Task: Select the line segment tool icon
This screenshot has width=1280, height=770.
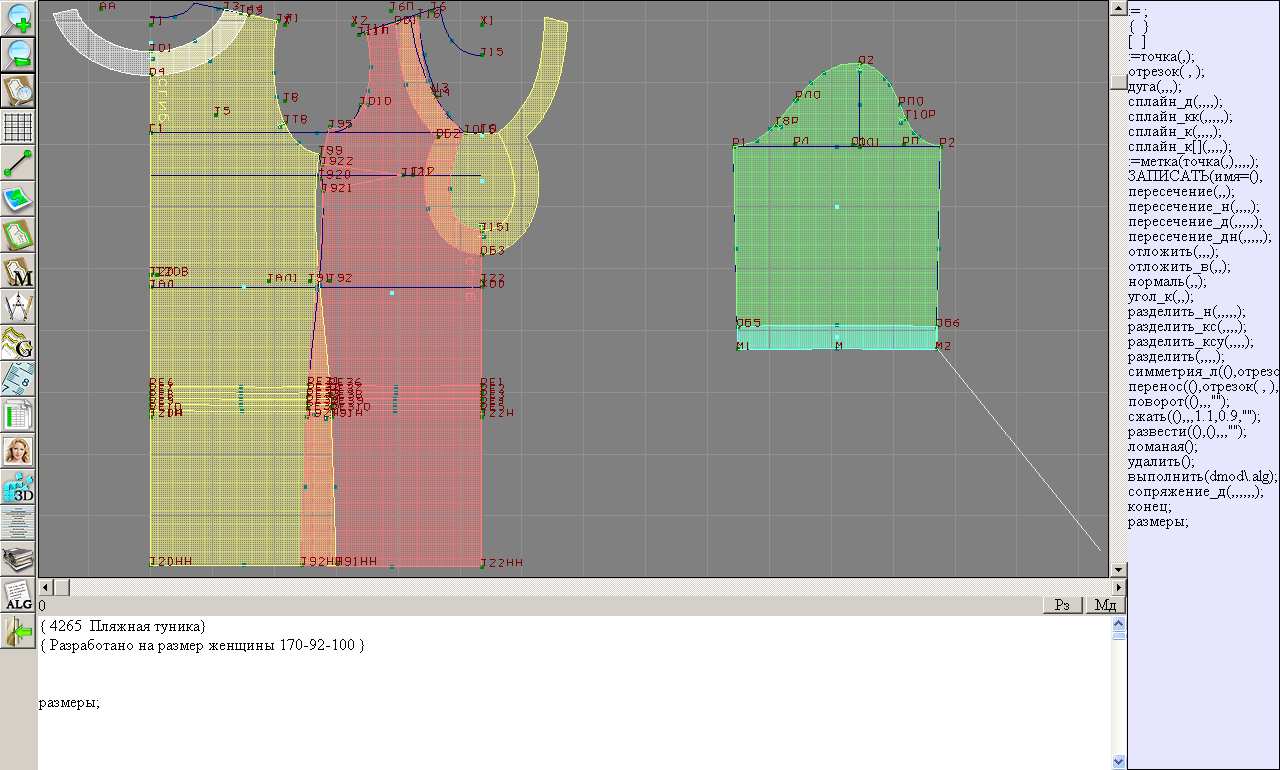Action: [18, 163]
